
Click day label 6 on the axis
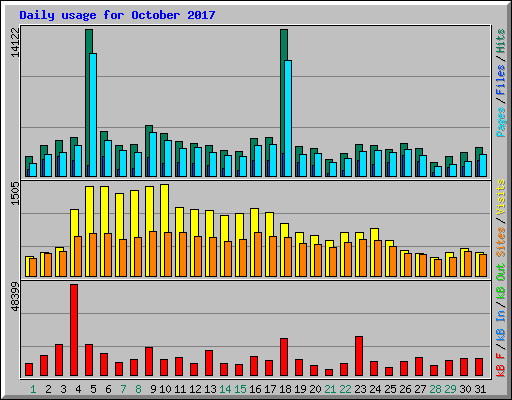(x=108, y=389)
